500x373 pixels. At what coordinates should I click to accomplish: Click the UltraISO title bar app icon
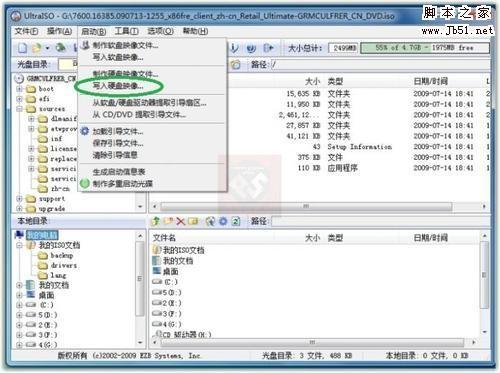[16, 16]
